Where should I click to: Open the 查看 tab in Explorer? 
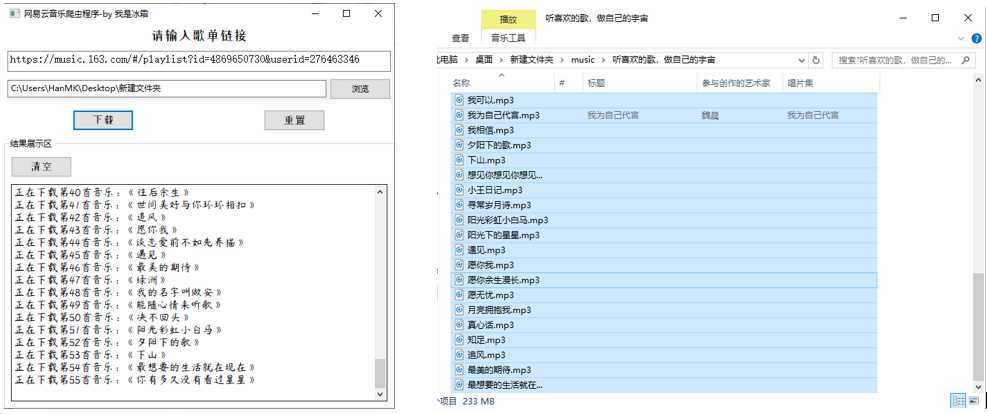tap(460, 38)
